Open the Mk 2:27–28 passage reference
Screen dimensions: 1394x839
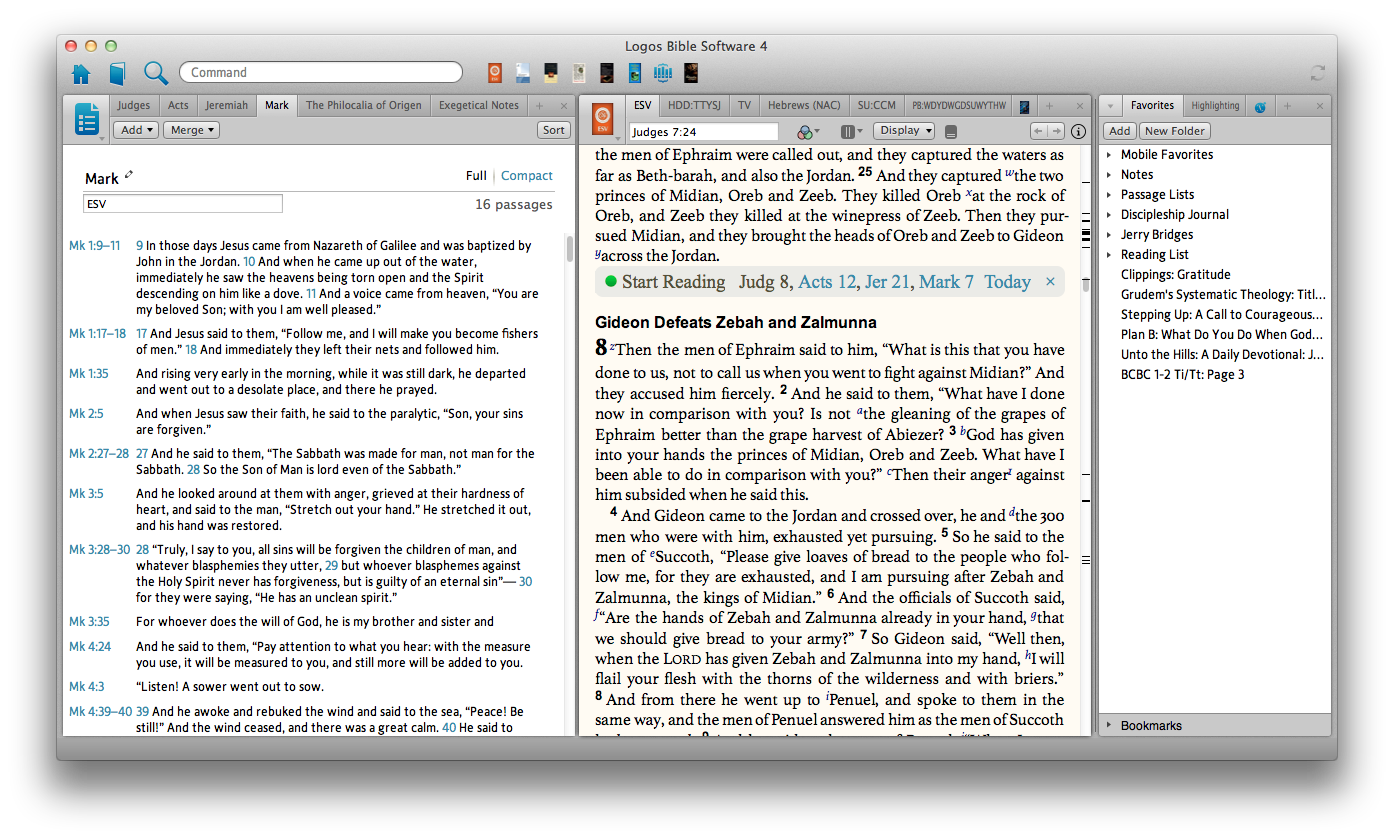coord(97,454)
